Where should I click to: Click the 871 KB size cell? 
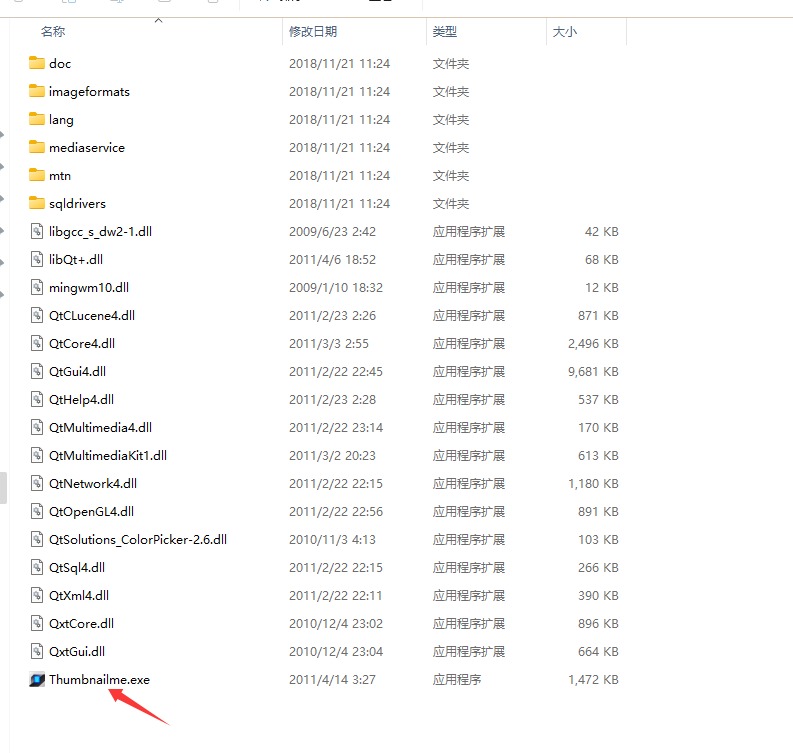pos(598,315)
